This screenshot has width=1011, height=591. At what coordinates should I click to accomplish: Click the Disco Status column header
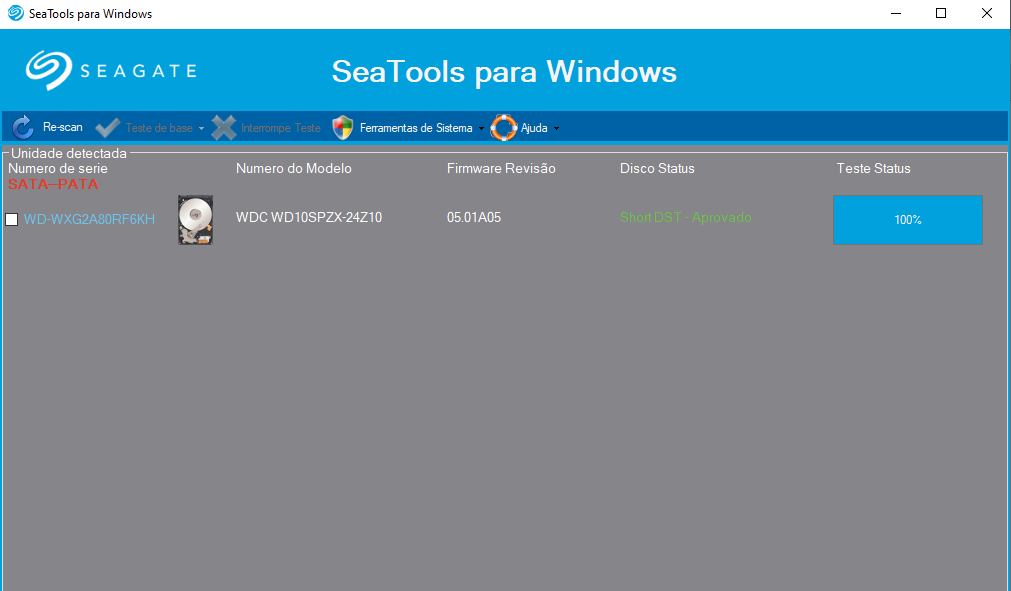point(657,168)
